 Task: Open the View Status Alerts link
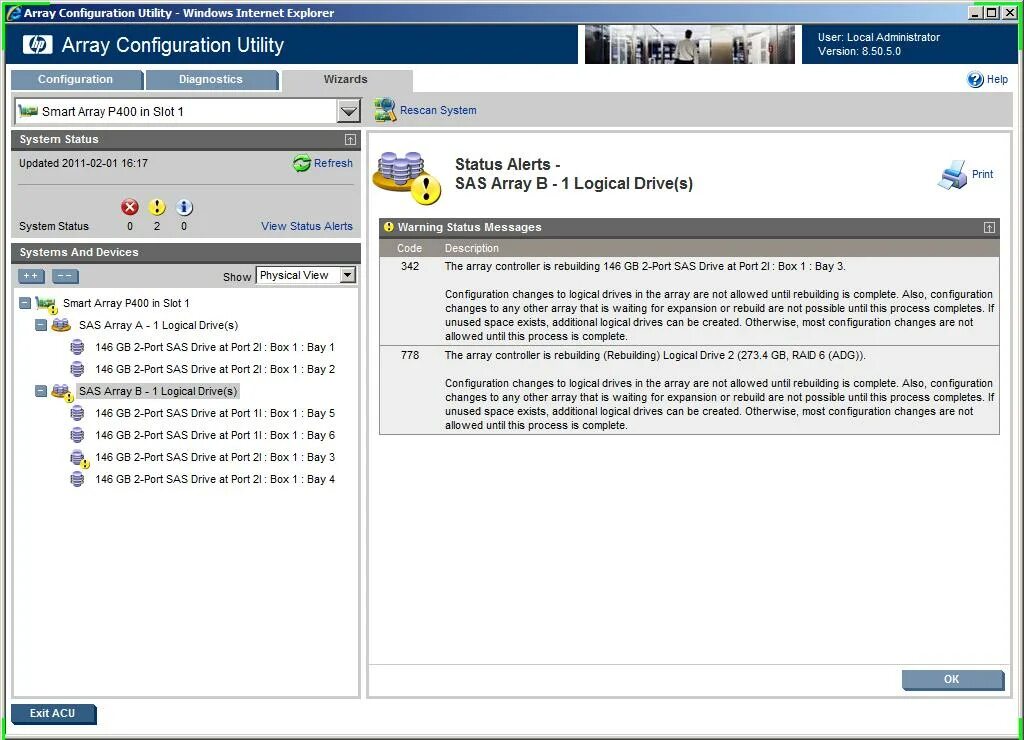coord(307,226)
